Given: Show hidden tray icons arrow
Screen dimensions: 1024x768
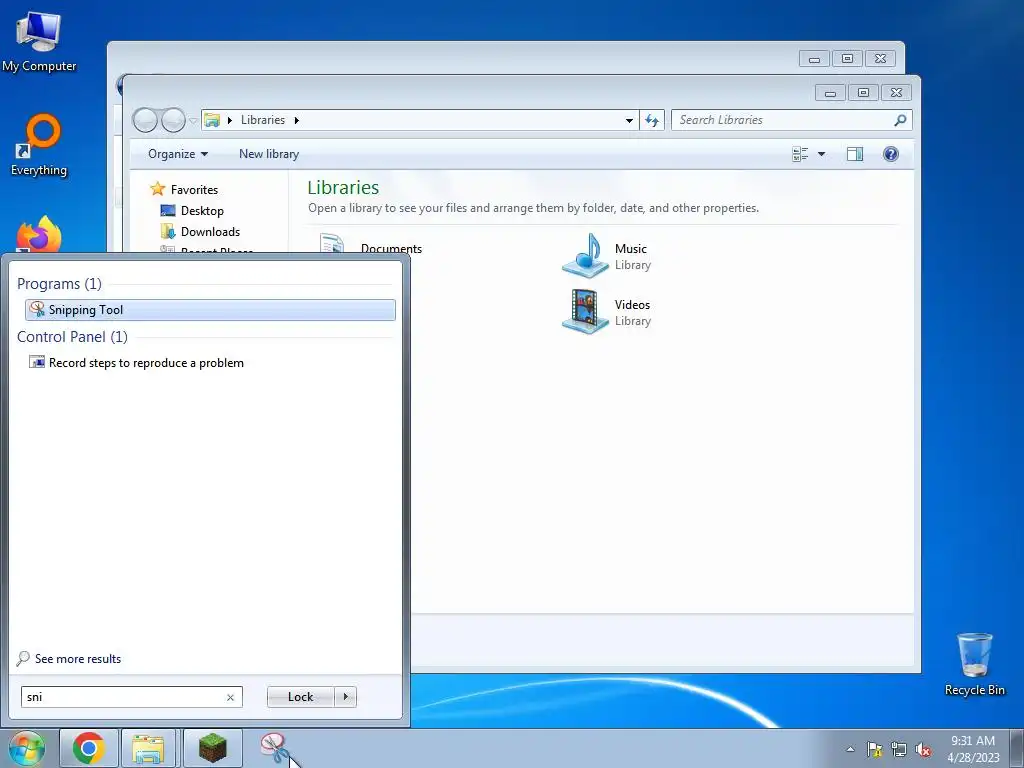Looking at the screenshot, I should tap(850, 749).
